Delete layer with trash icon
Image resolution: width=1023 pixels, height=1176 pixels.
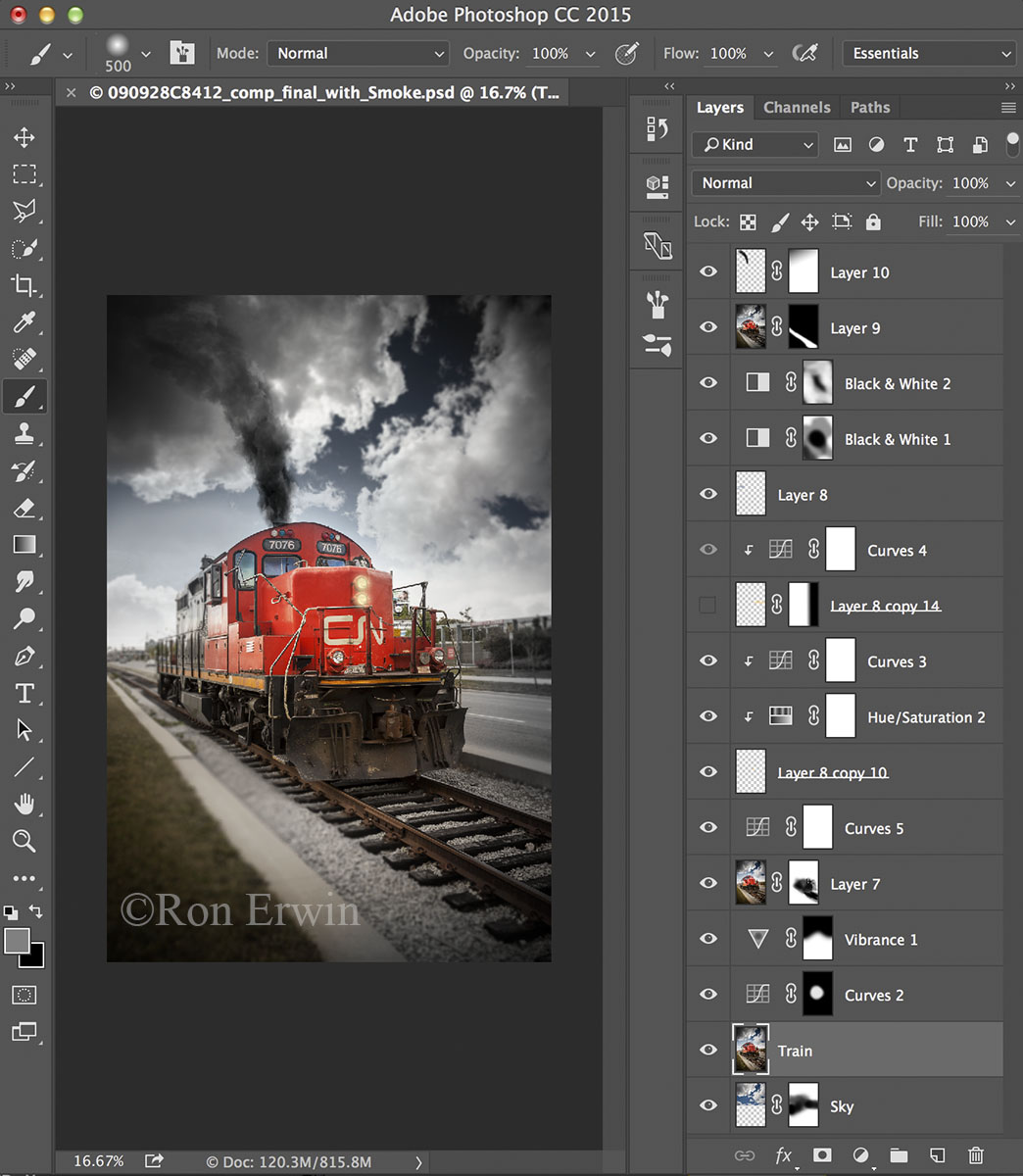point(975,1155)
